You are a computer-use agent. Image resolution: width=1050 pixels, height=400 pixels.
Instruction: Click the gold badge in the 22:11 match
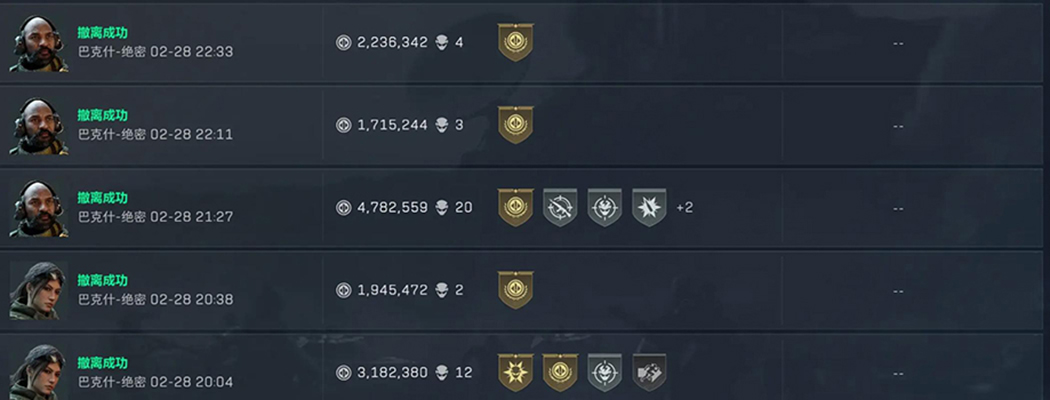point(516,125)
